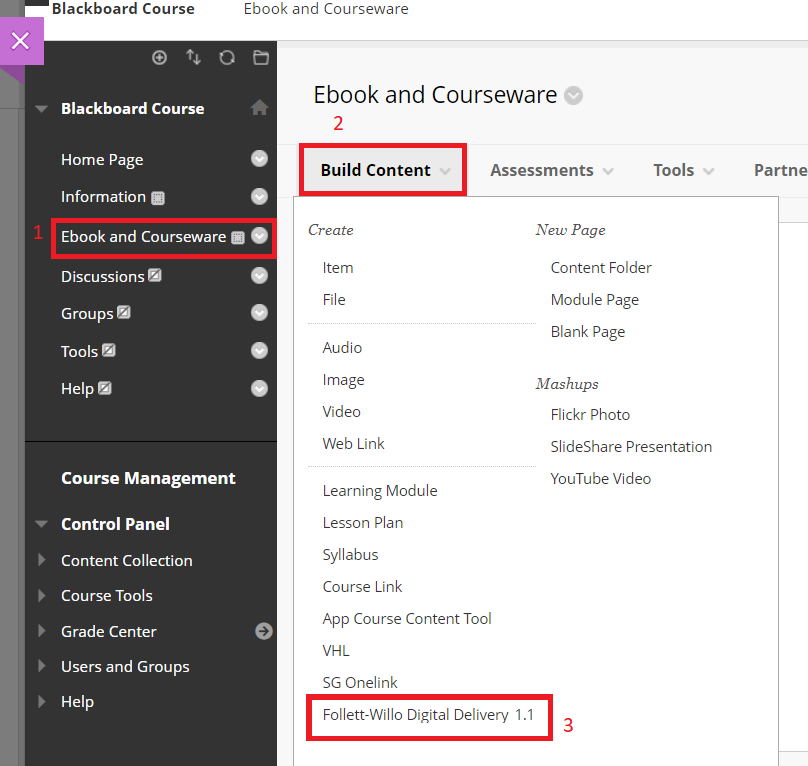Open the Tools action bar menu
Image resolution: width=808 pixels, height=766 pixels.
(x=683, y=171)
